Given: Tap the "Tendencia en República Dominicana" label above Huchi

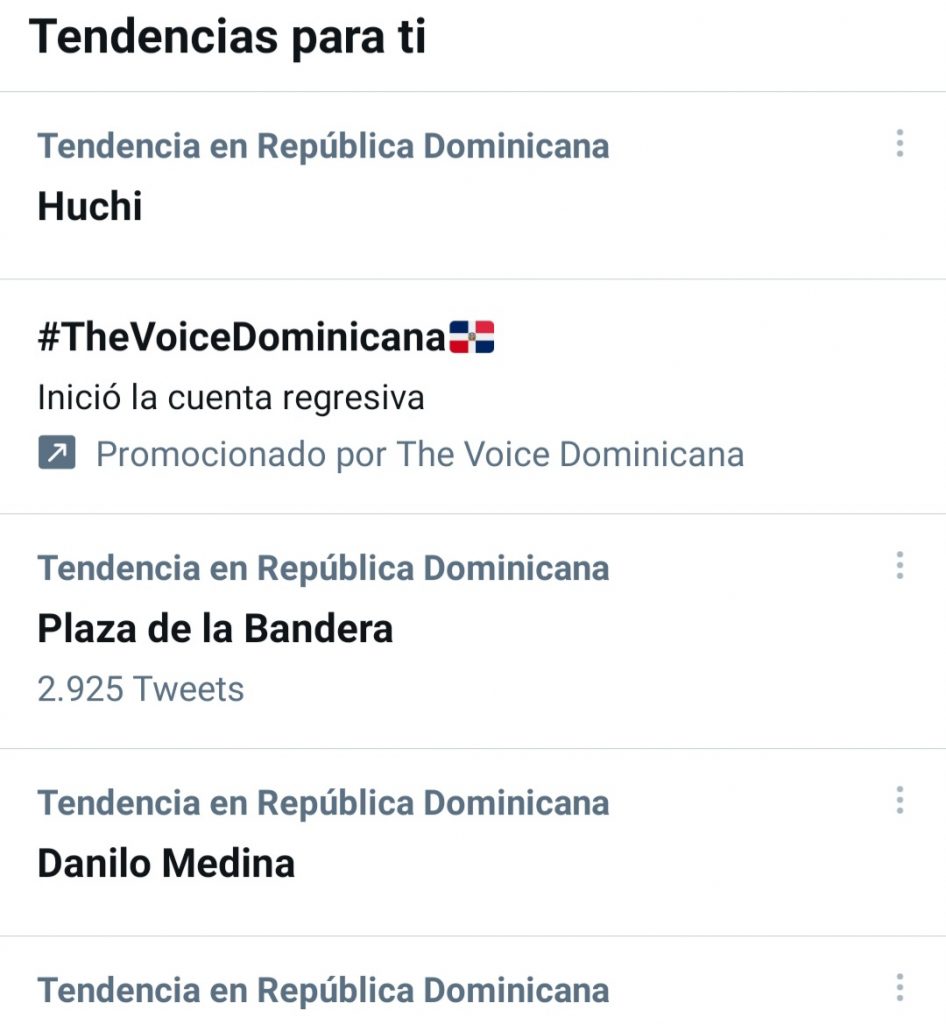Looking at the screenshot, I should coord(323,146).
